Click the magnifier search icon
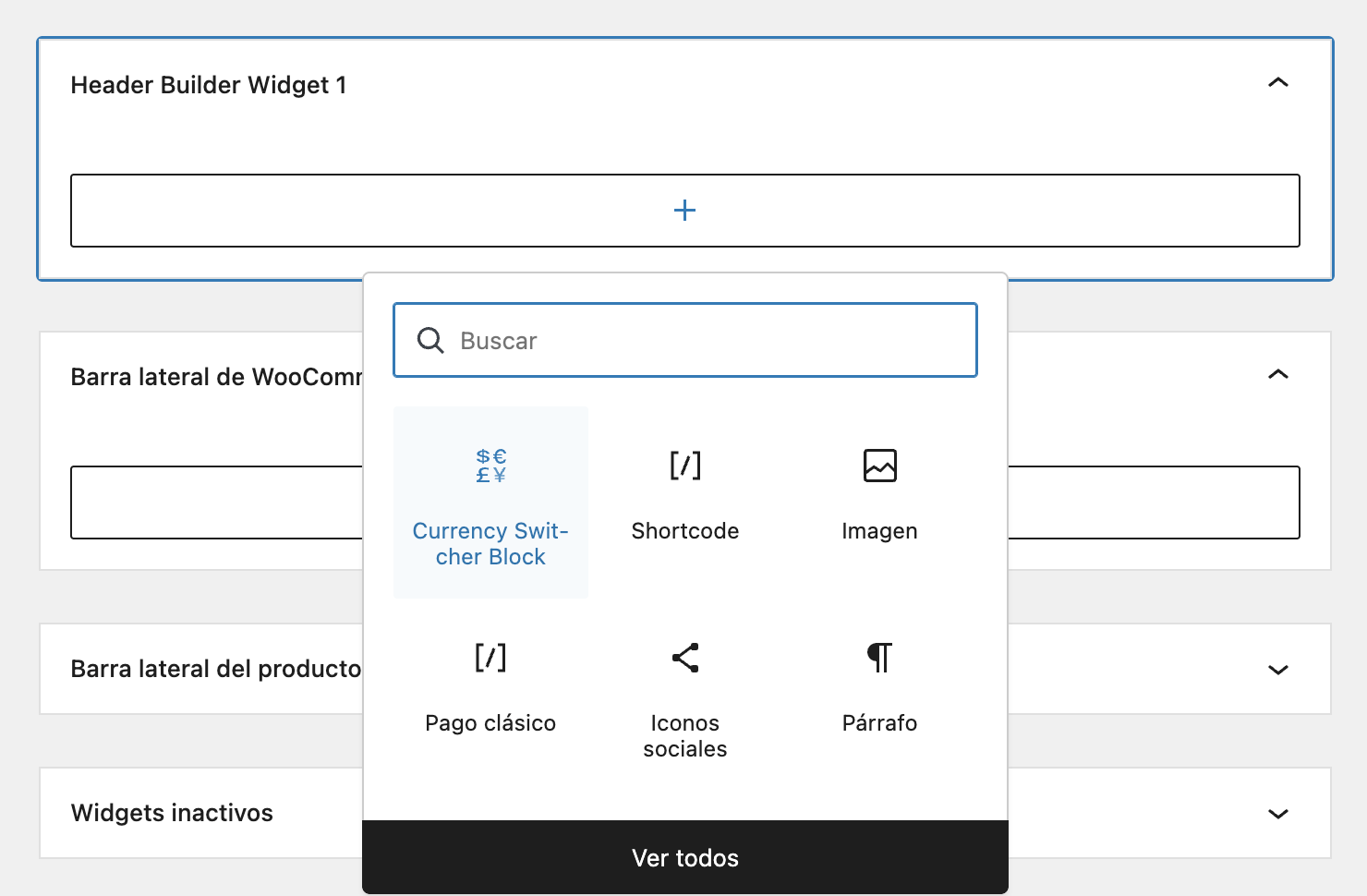 [430, 340]
